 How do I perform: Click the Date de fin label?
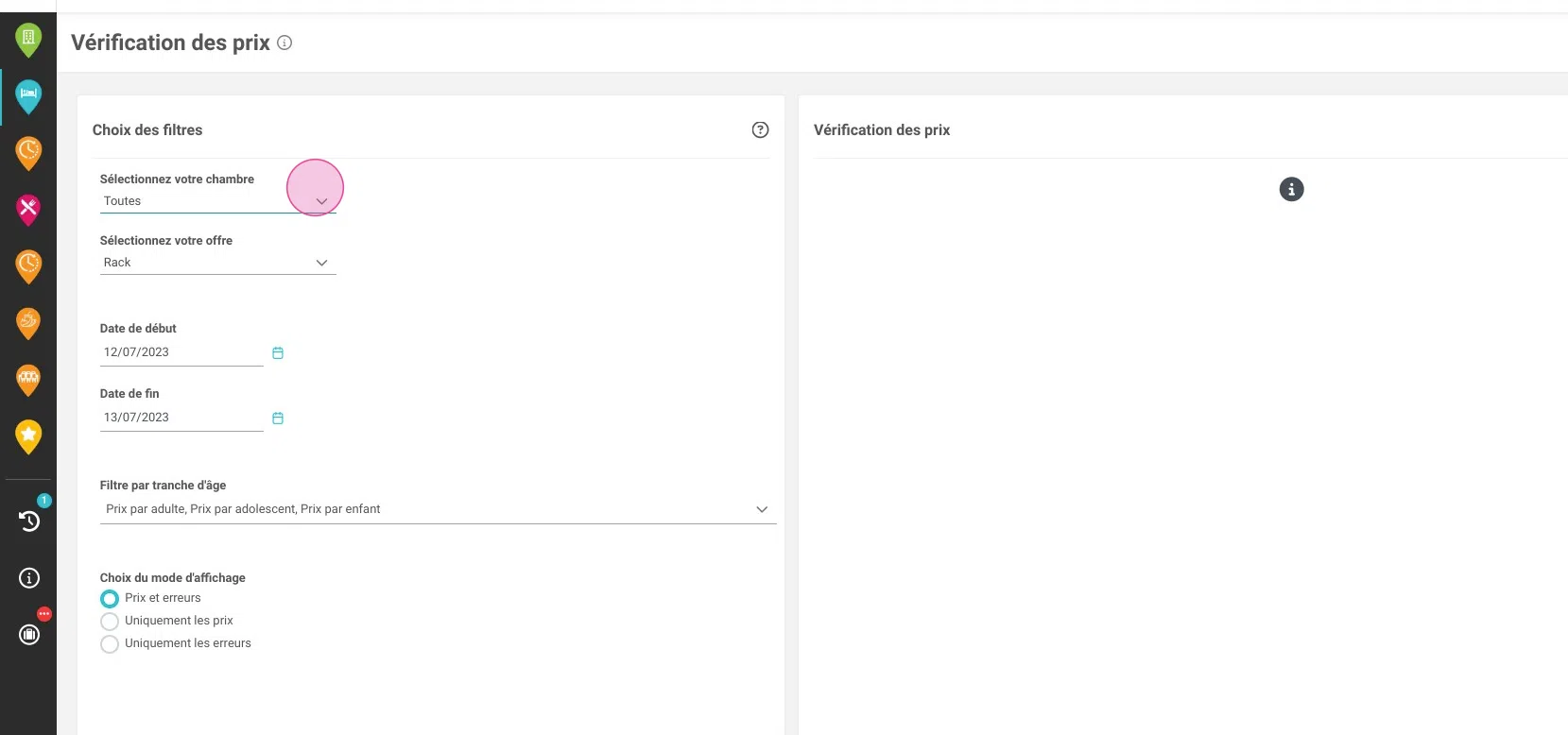tap(129, 393)
